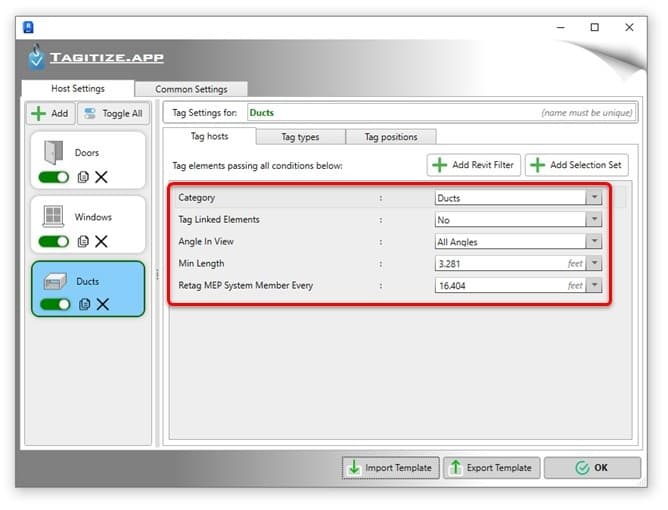Click the Export Template button

(492, 468)
